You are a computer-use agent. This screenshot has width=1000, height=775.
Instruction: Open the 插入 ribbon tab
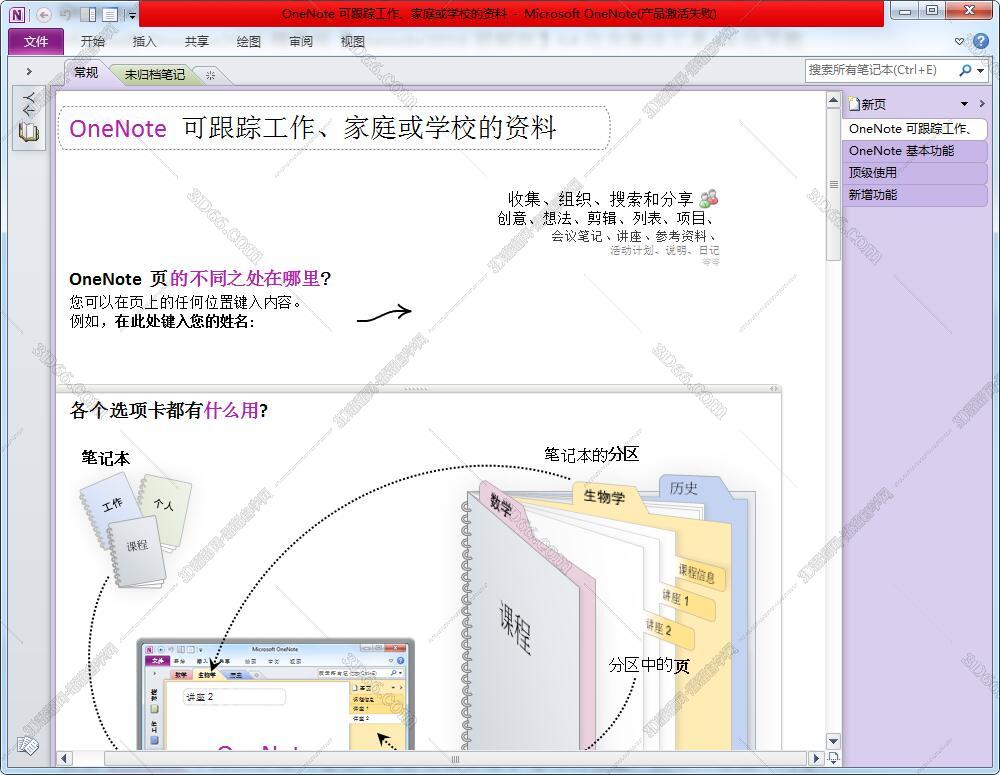pos(144,41)
